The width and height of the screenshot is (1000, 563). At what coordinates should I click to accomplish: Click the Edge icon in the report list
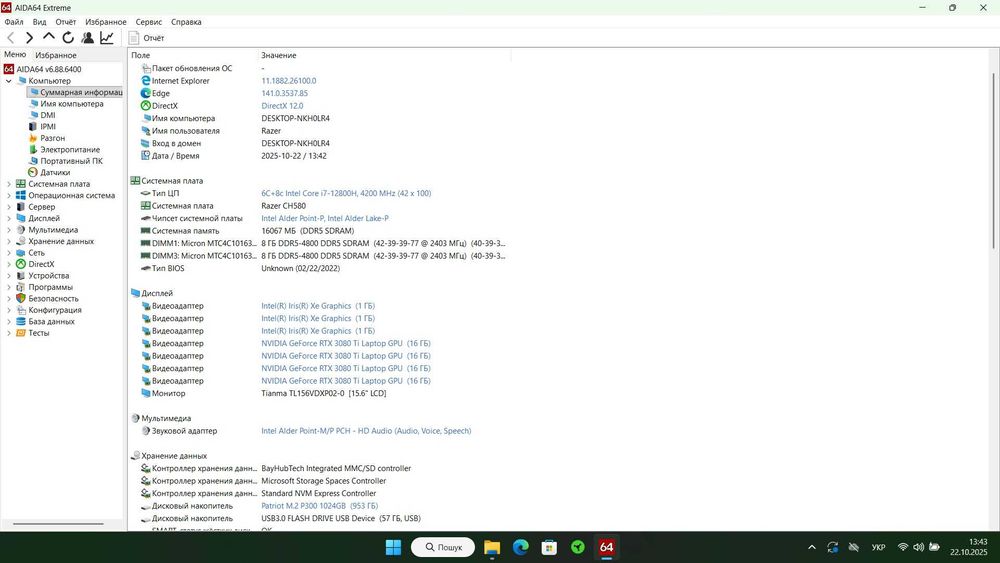pyautogui.click(x=145, y=94)
